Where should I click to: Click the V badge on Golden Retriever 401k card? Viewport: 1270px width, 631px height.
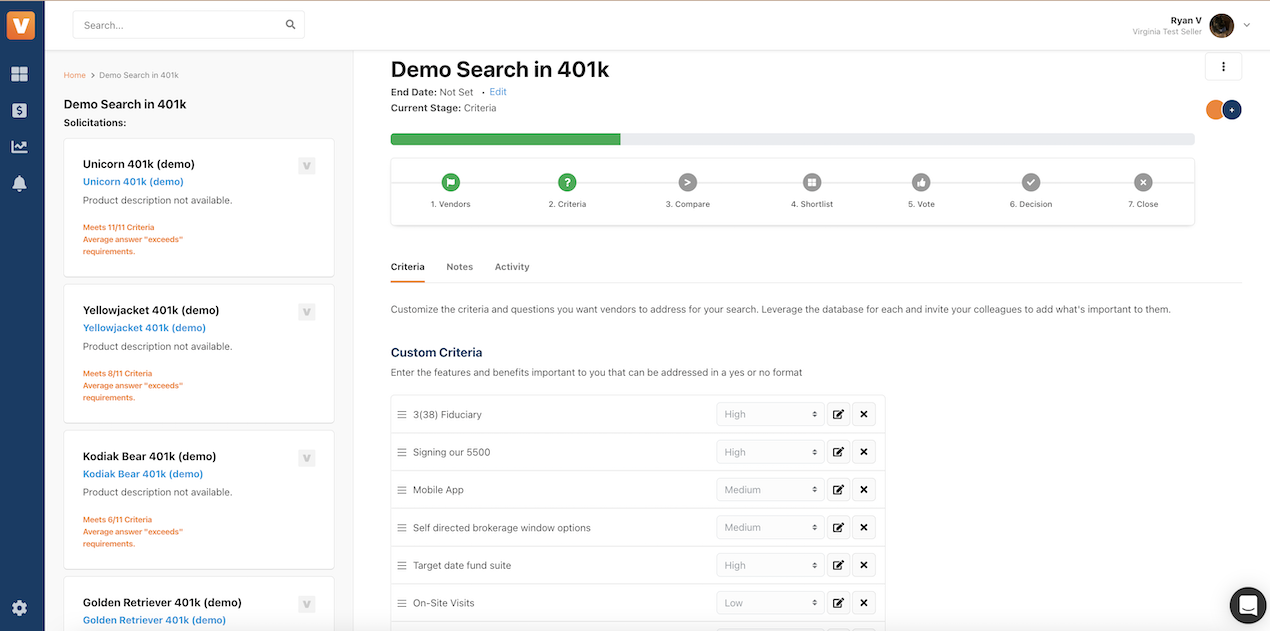(307, 604)
